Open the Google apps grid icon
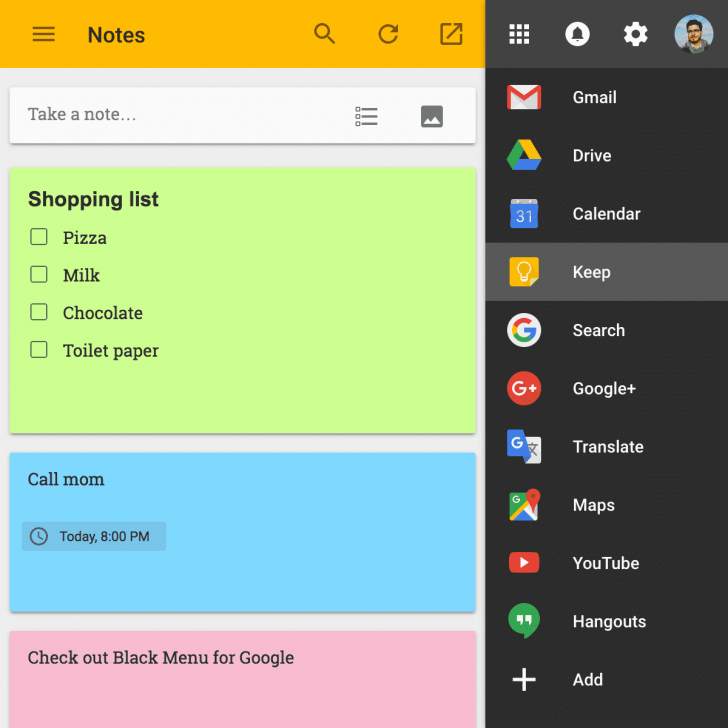Viewport: 728px width, 728px height. pos(519,34)
